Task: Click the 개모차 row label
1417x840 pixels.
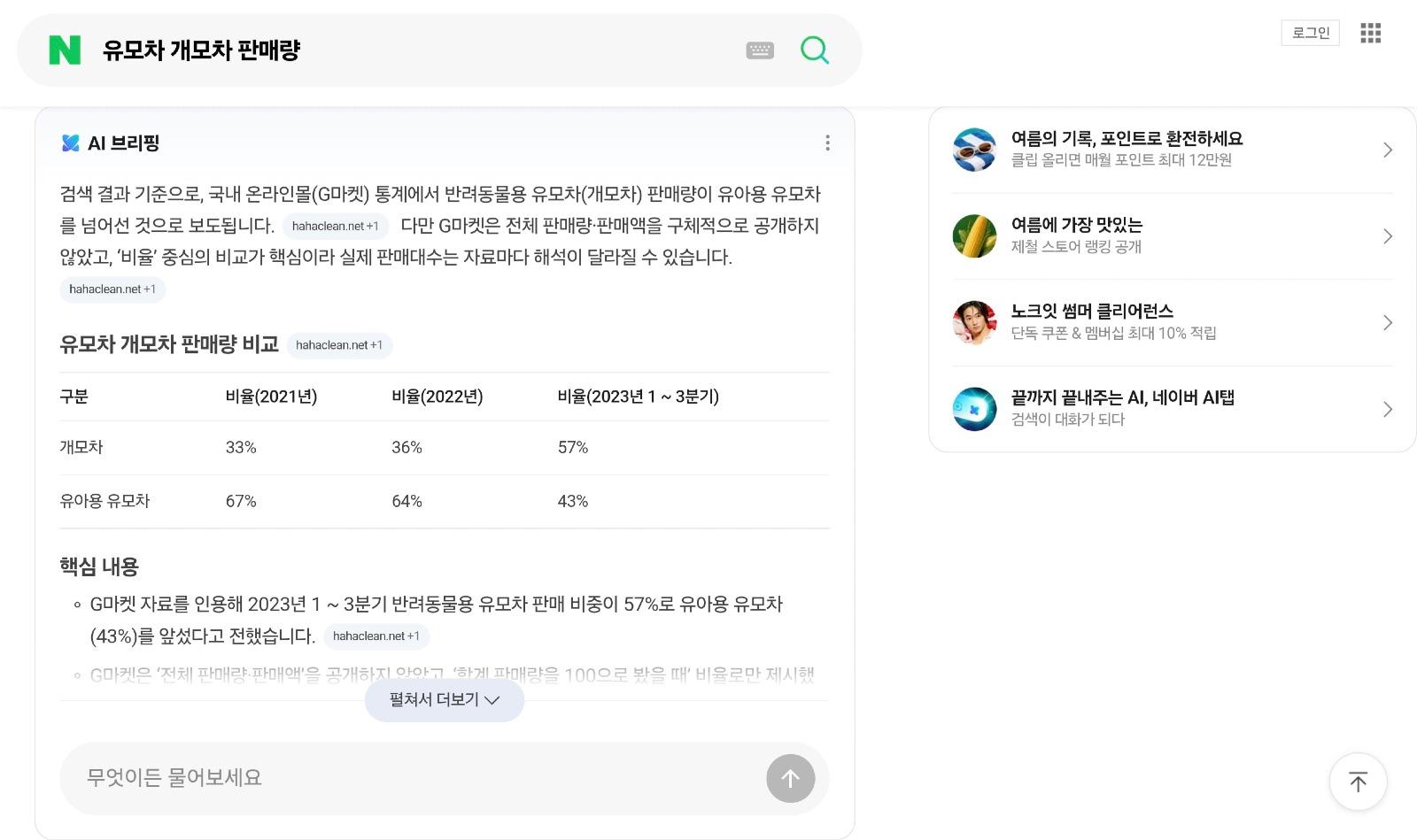Action: tap(81, 448)
